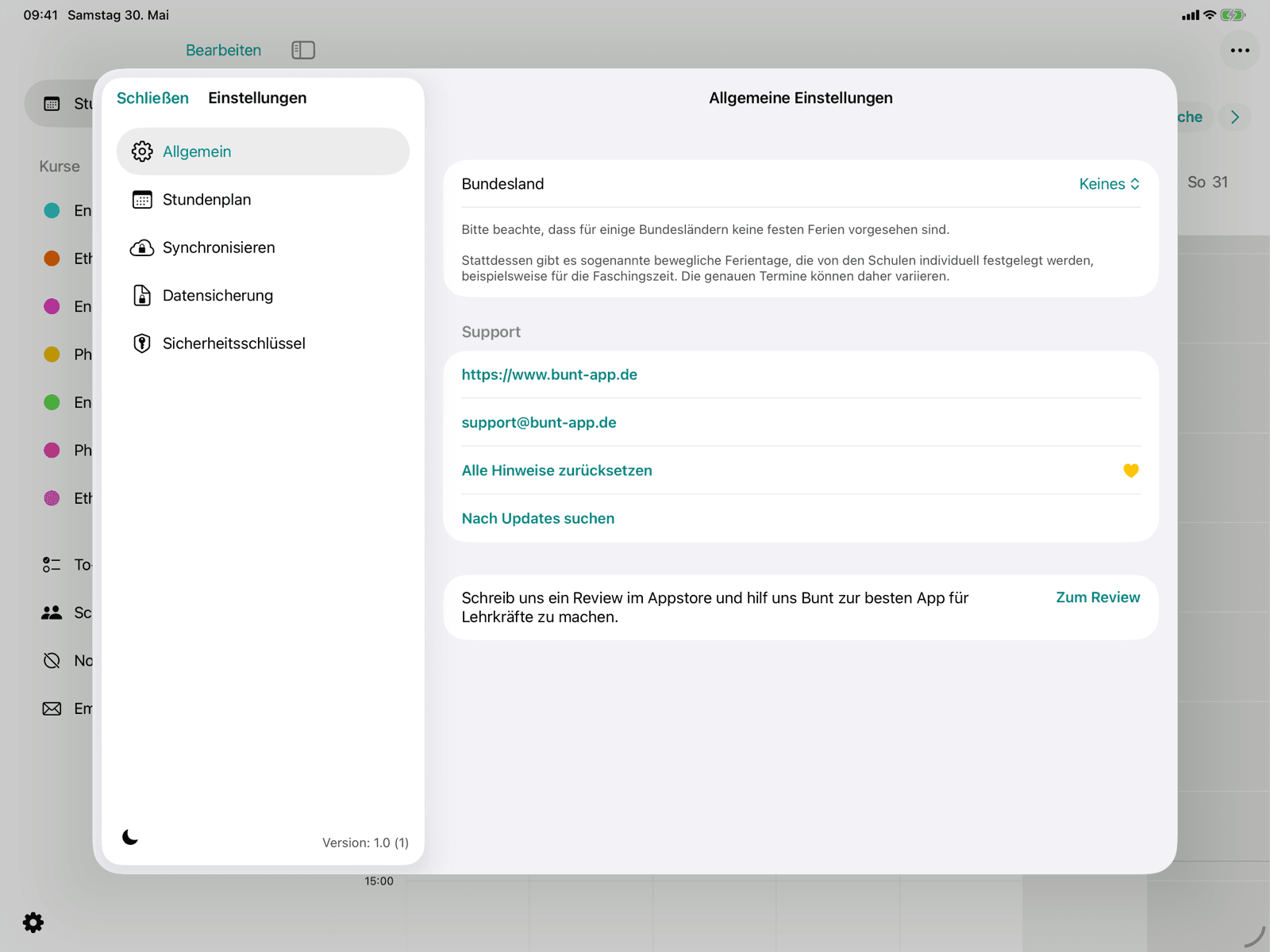Click the shield key icon for Sicherheitsschlüssel

(x=142, y=344)
